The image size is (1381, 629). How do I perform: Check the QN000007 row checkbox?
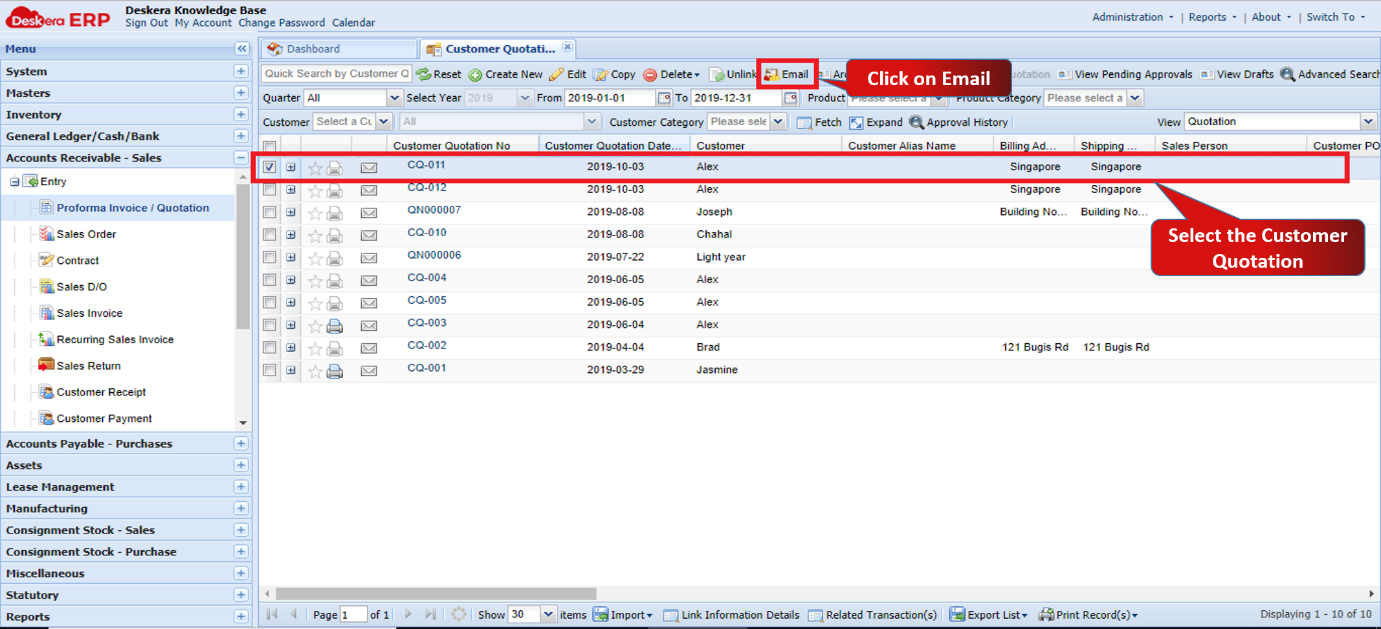[270, 212]
